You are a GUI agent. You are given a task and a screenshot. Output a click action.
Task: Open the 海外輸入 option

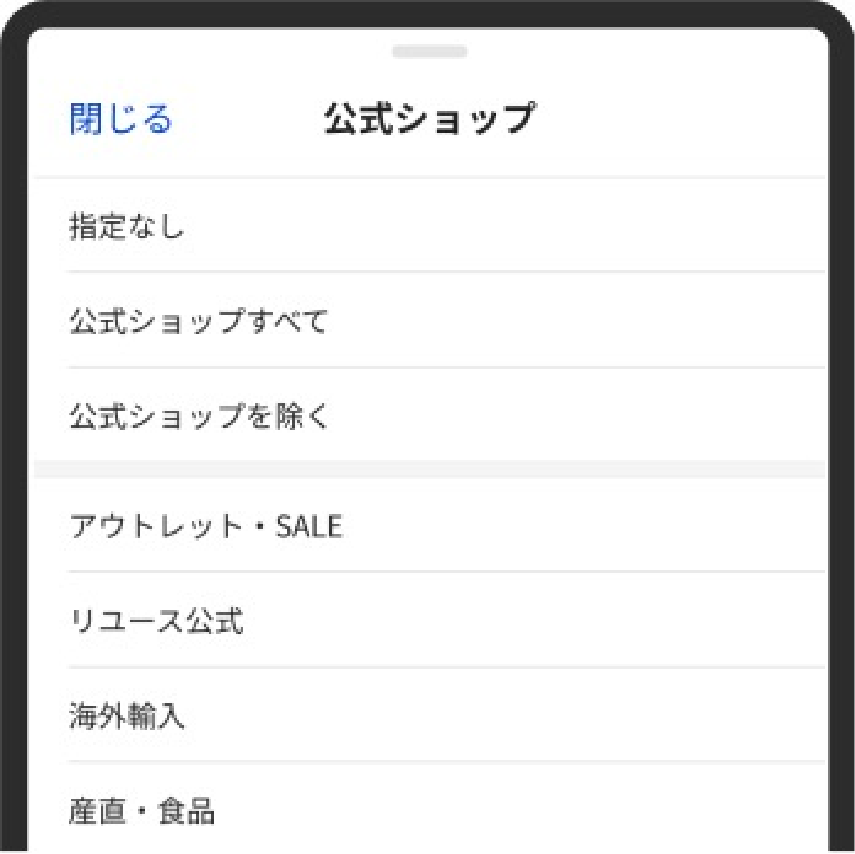pyautogui.click(x=429, y=715)
